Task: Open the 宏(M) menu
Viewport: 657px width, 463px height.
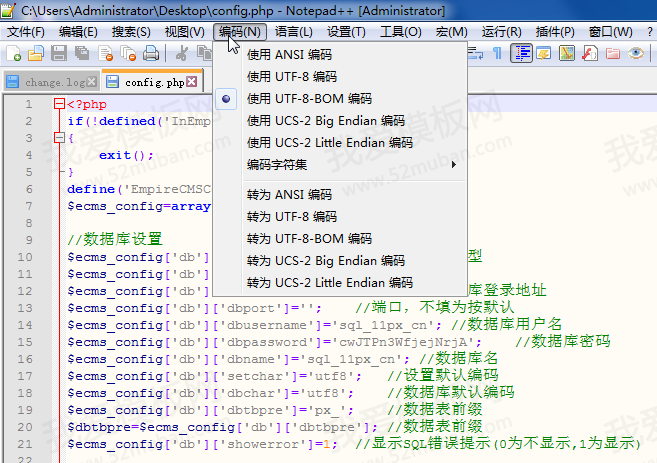Action: 451,32
